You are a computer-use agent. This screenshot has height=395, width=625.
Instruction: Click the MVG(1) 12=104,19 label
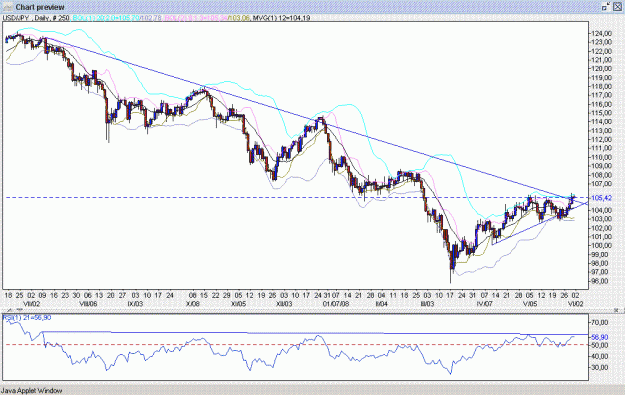pos(281,18)
